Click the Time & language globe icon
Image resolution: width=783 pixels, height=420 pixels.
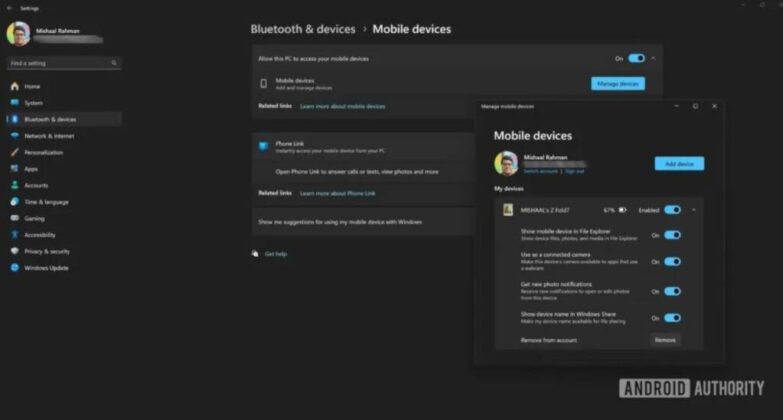coord(14,202)
